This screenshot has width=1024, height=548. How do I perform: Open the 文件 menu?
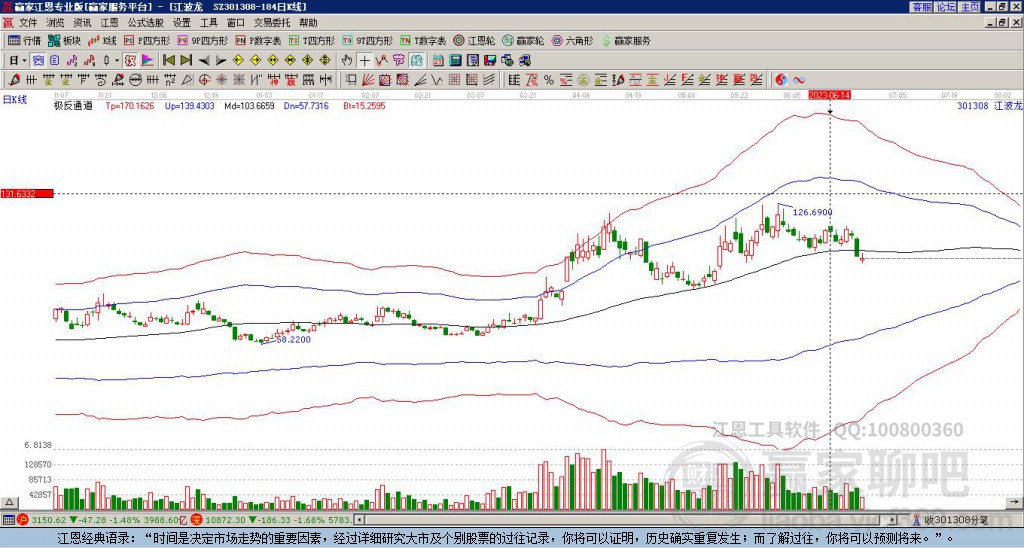[28, 23]
